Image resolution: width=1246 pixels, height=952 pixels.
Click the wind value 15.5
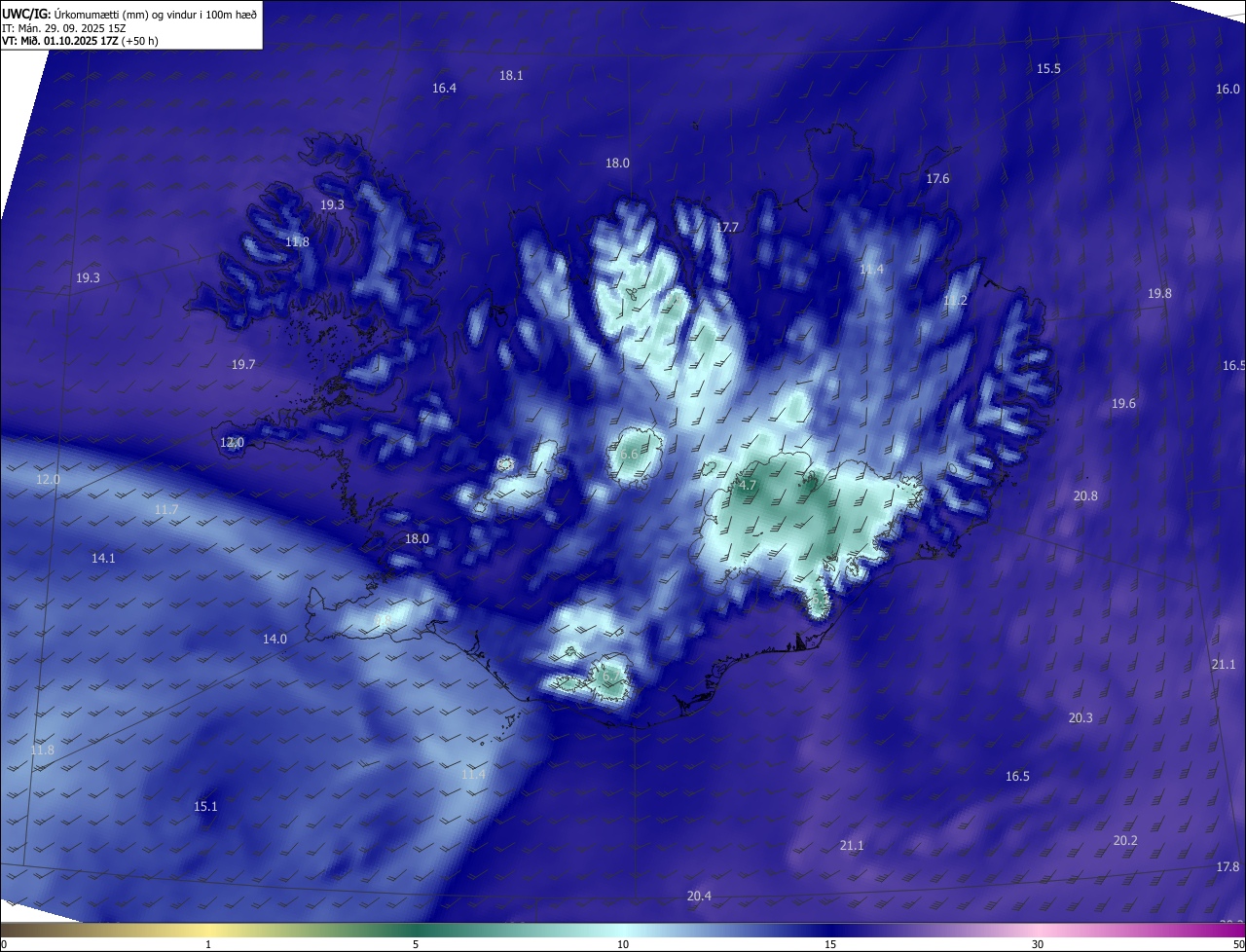[x=1048, y=68]
